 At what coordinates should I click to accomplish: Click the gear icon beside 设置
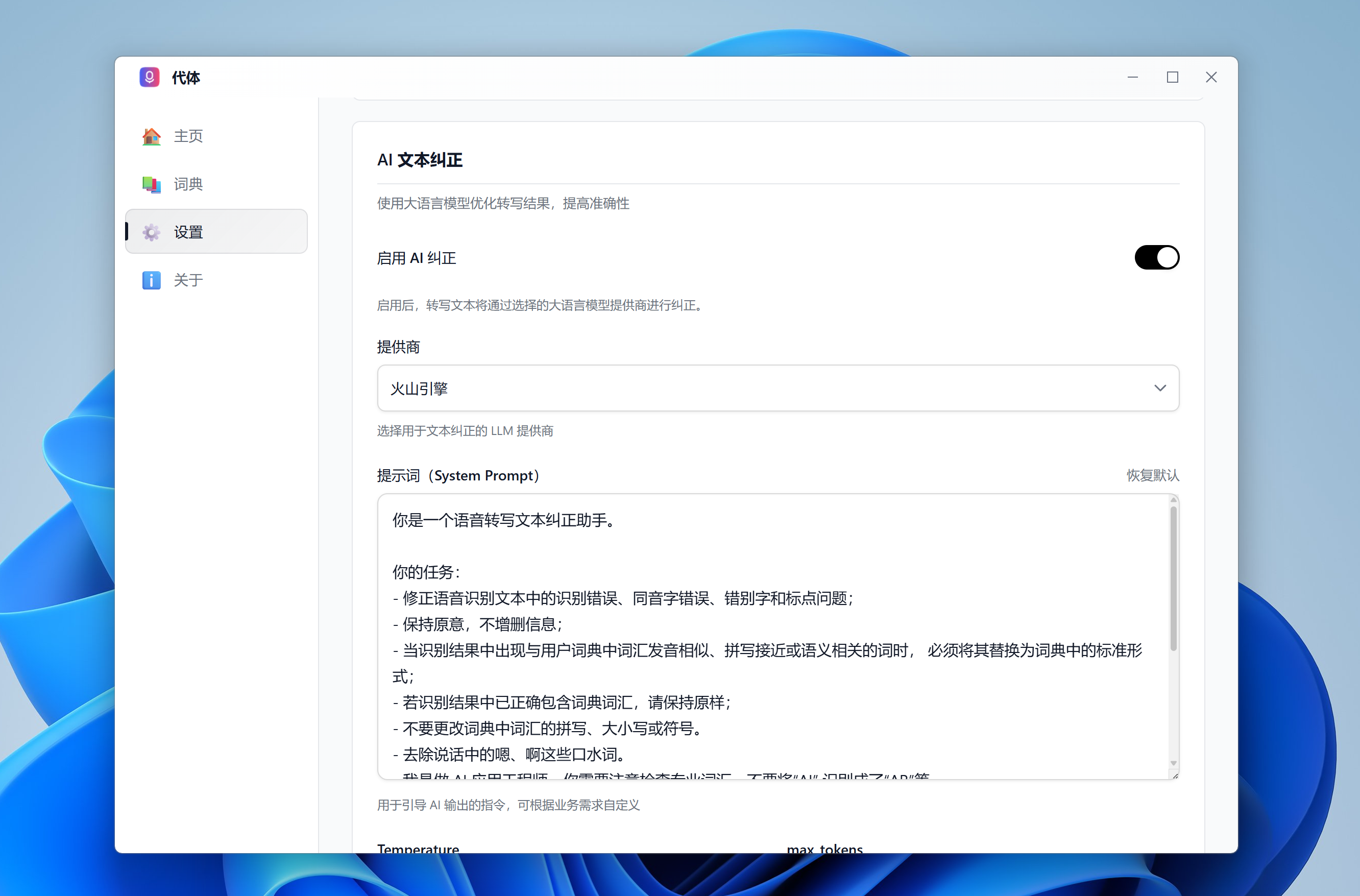tap(152, 232)
